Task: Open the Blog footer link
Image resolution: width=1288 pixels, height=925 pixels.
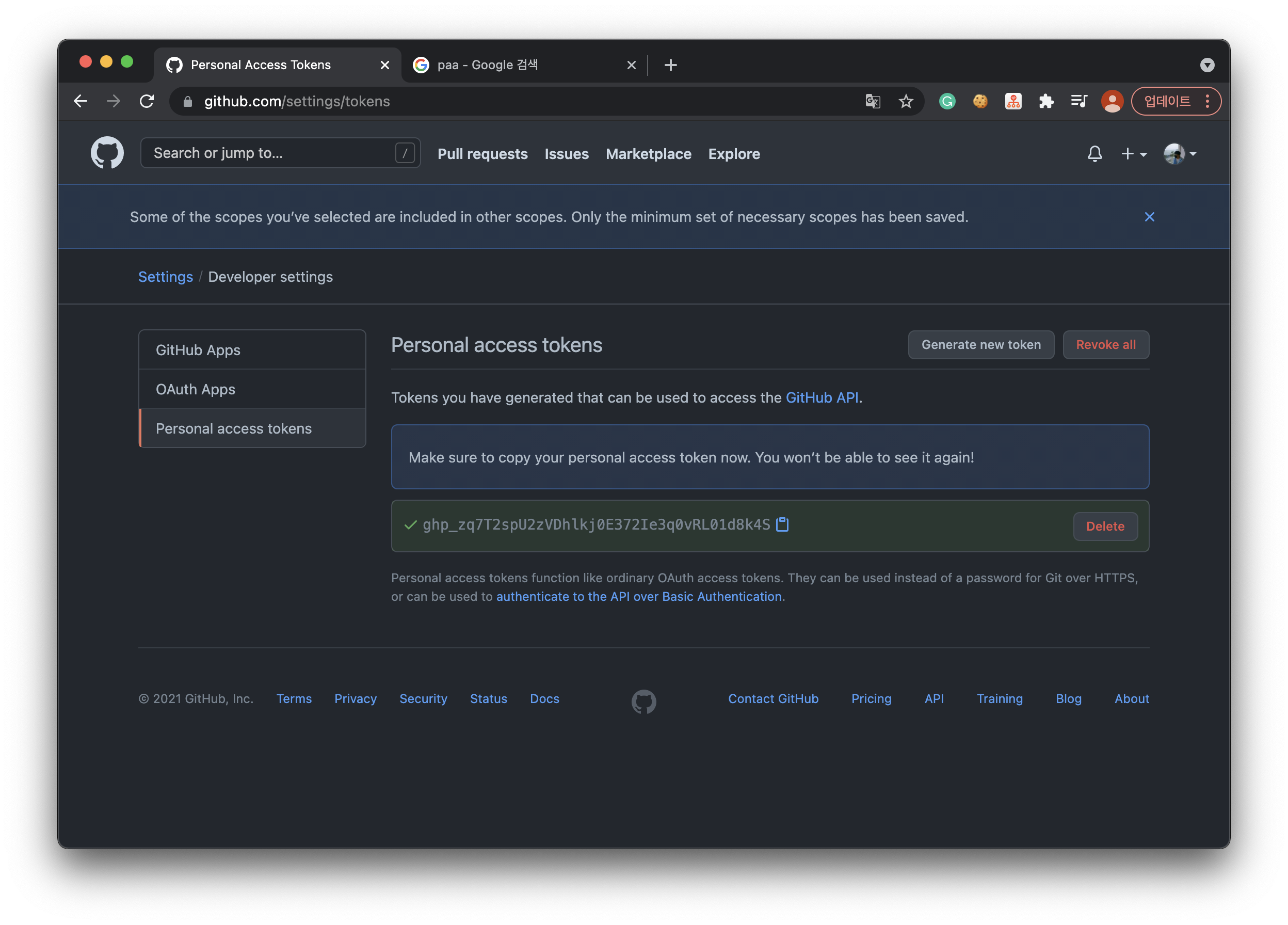Action: (1068, 699)
